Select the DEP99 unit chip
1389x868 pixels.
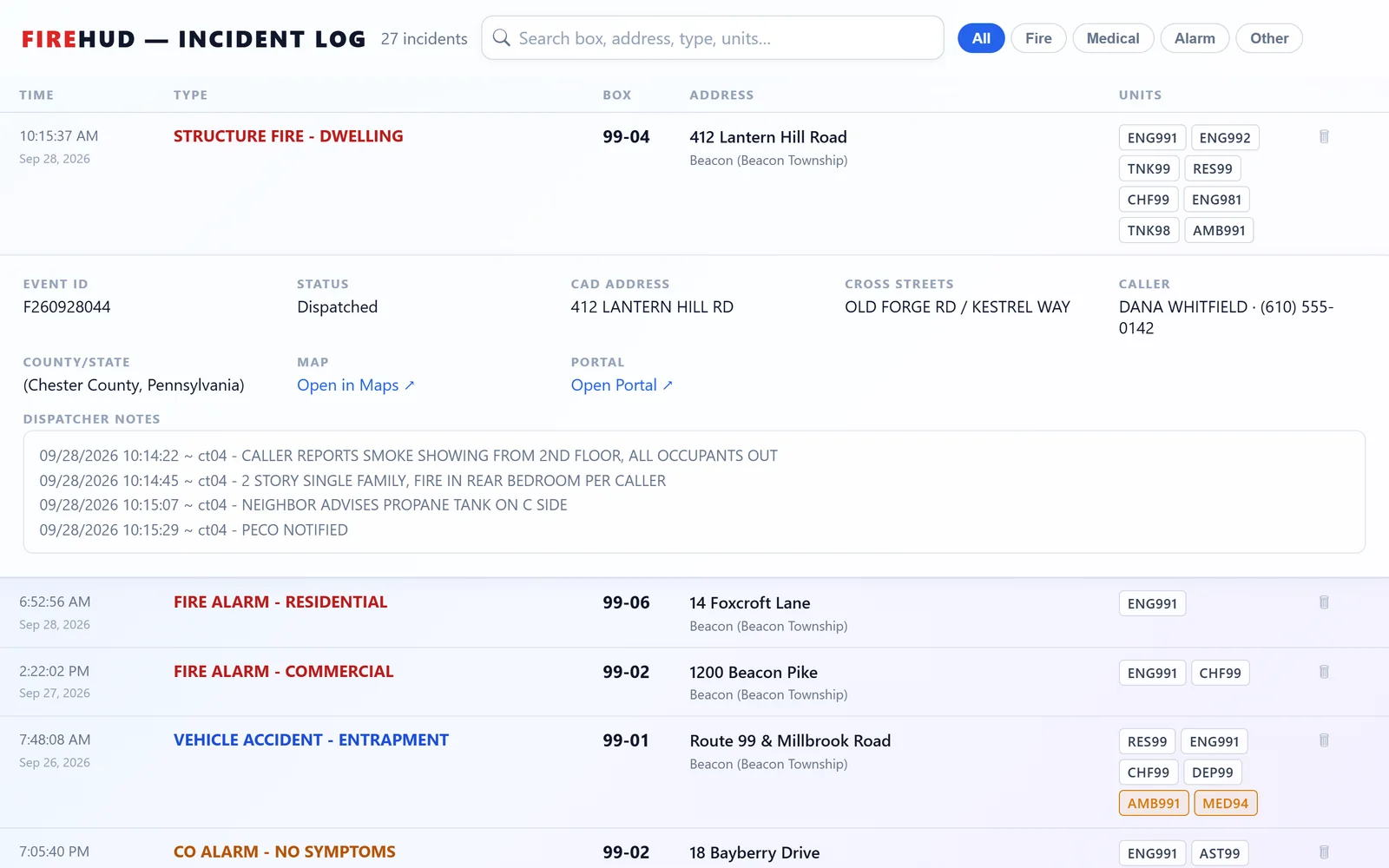click(1212, 773)
